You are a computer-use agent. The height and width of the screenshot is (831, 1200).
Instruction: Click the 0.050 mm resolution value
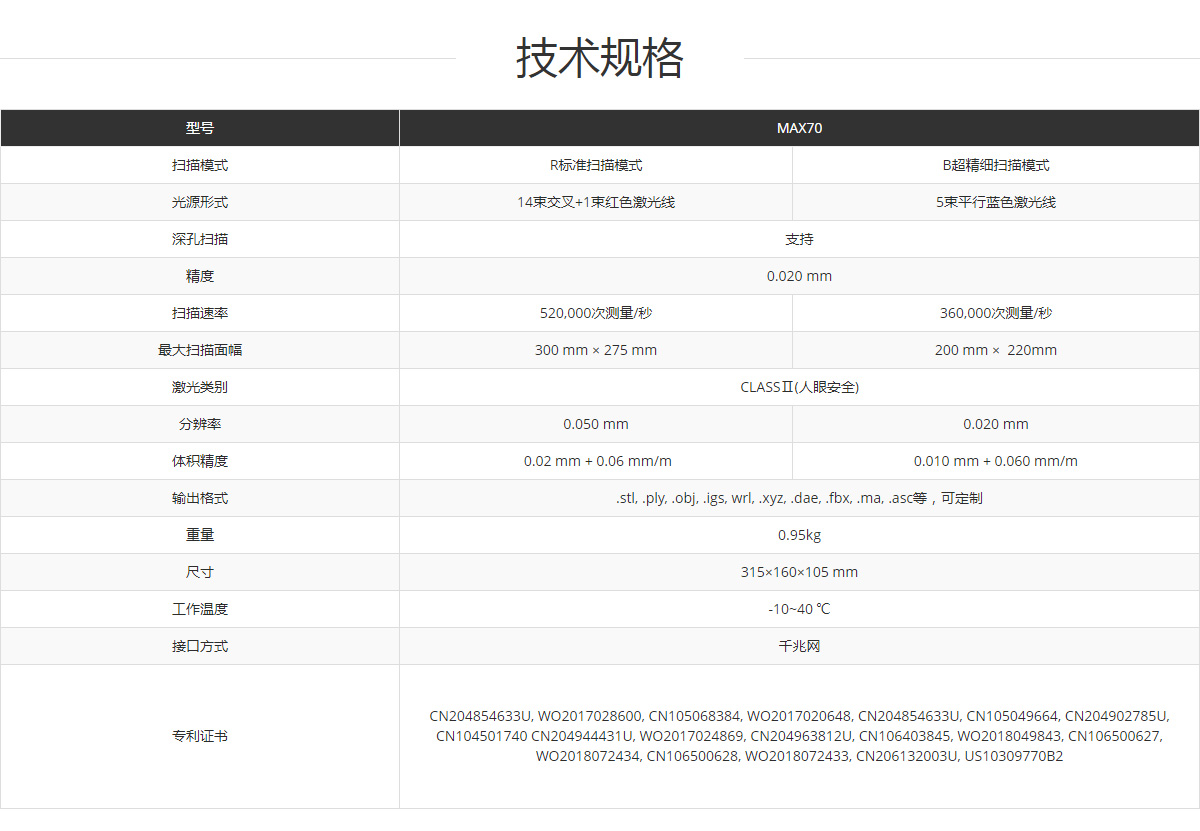[x=596, y=424]
